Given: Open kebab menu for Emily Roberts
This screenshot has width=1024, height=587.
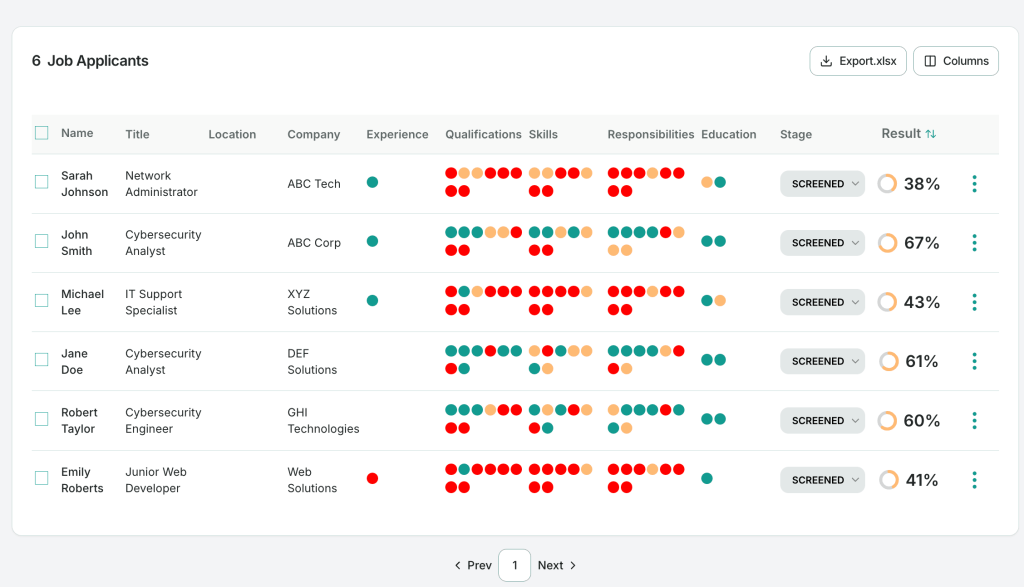Looking at the screenshot, I should 974,480.
